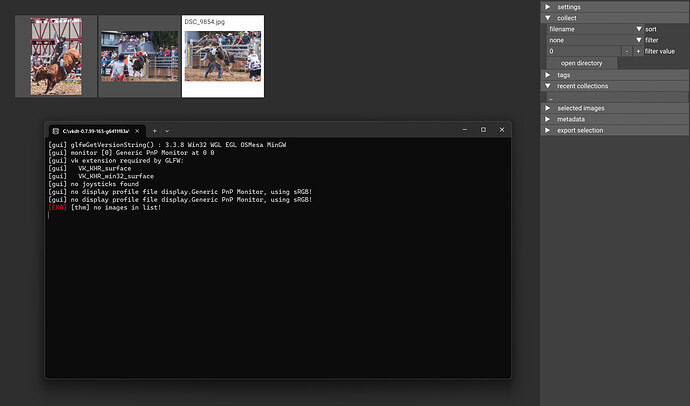Screen dimensions: 690x406
Task: Minimize the terminal window
Action: tap(465, 130)
